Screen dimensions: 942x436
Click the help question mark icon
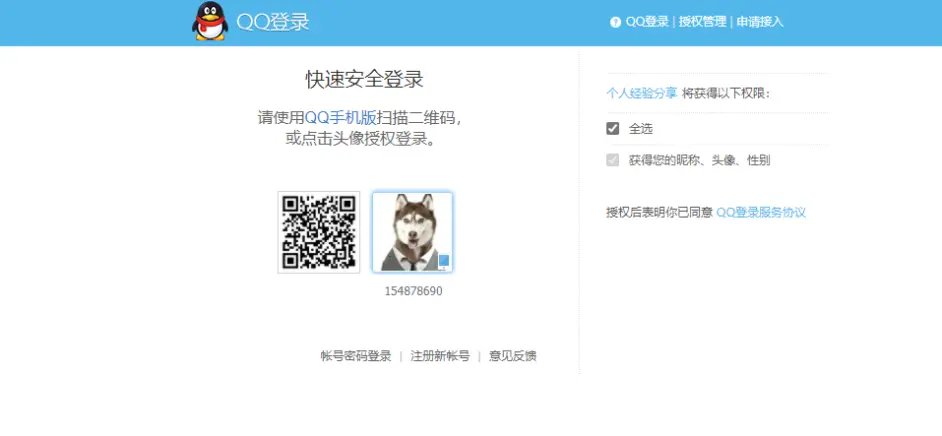pos(615,22)
